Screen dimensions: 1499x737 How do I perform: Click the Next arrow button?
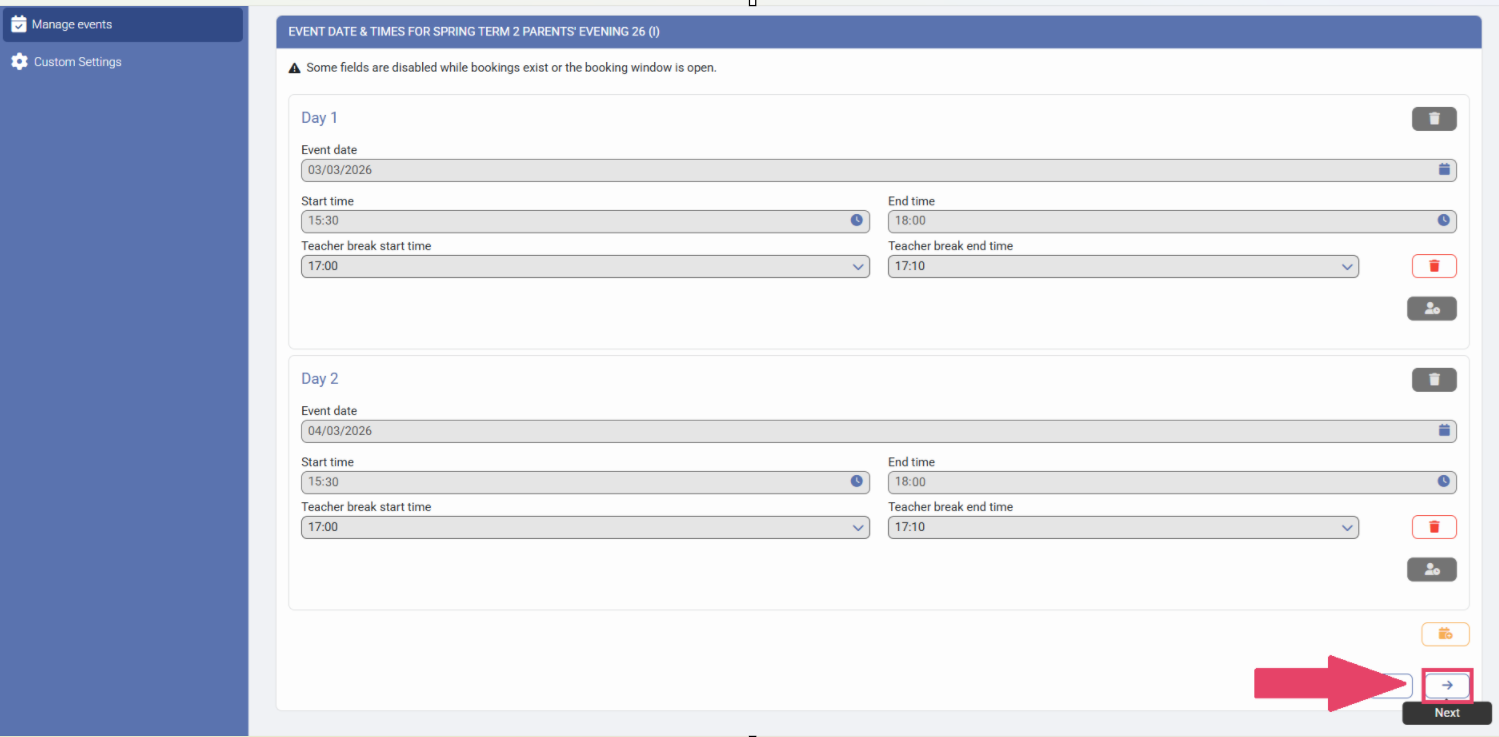click(1446, 685)
